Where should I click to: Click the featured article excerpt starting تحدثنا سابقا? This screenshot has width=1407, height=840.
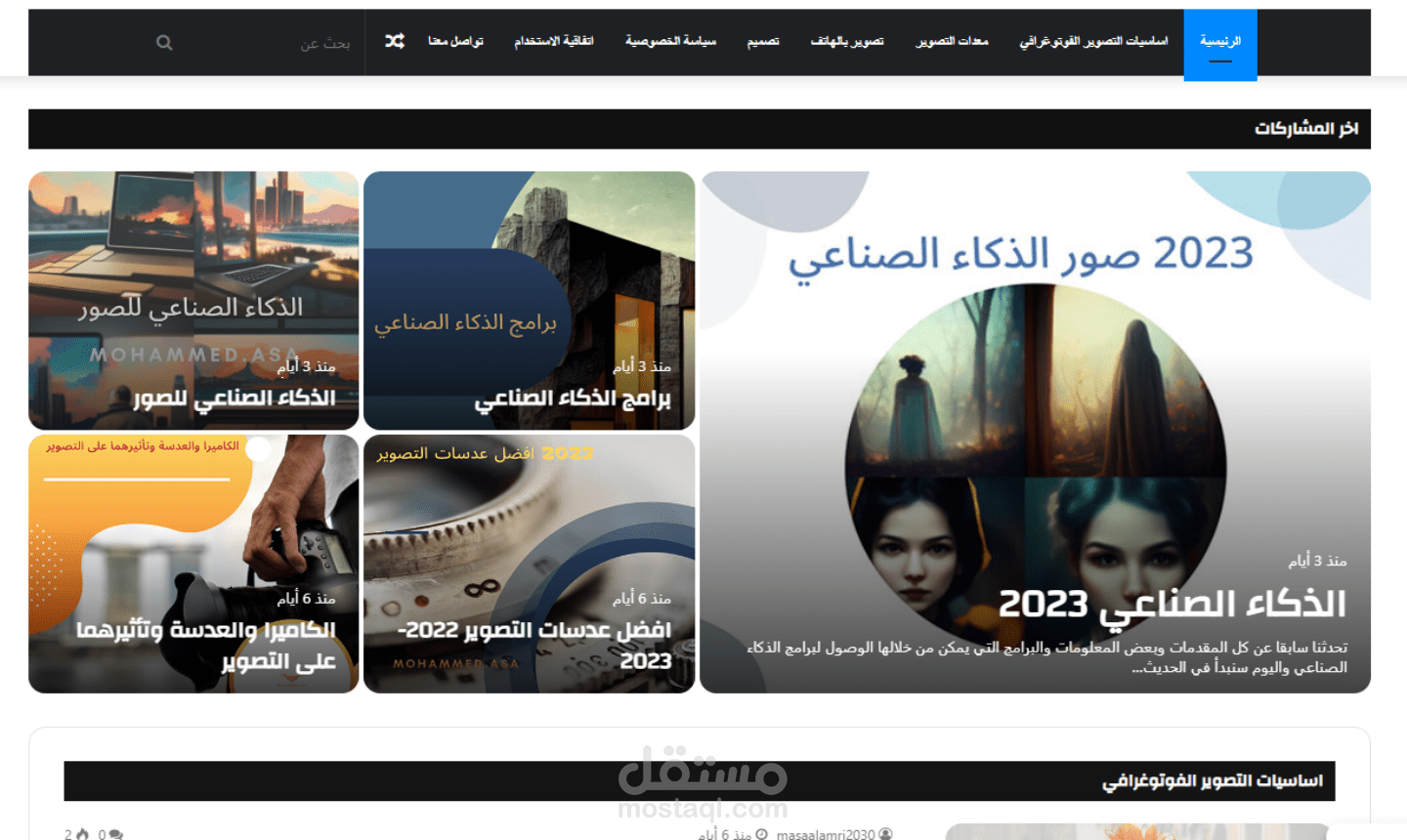pos(1047,657)
